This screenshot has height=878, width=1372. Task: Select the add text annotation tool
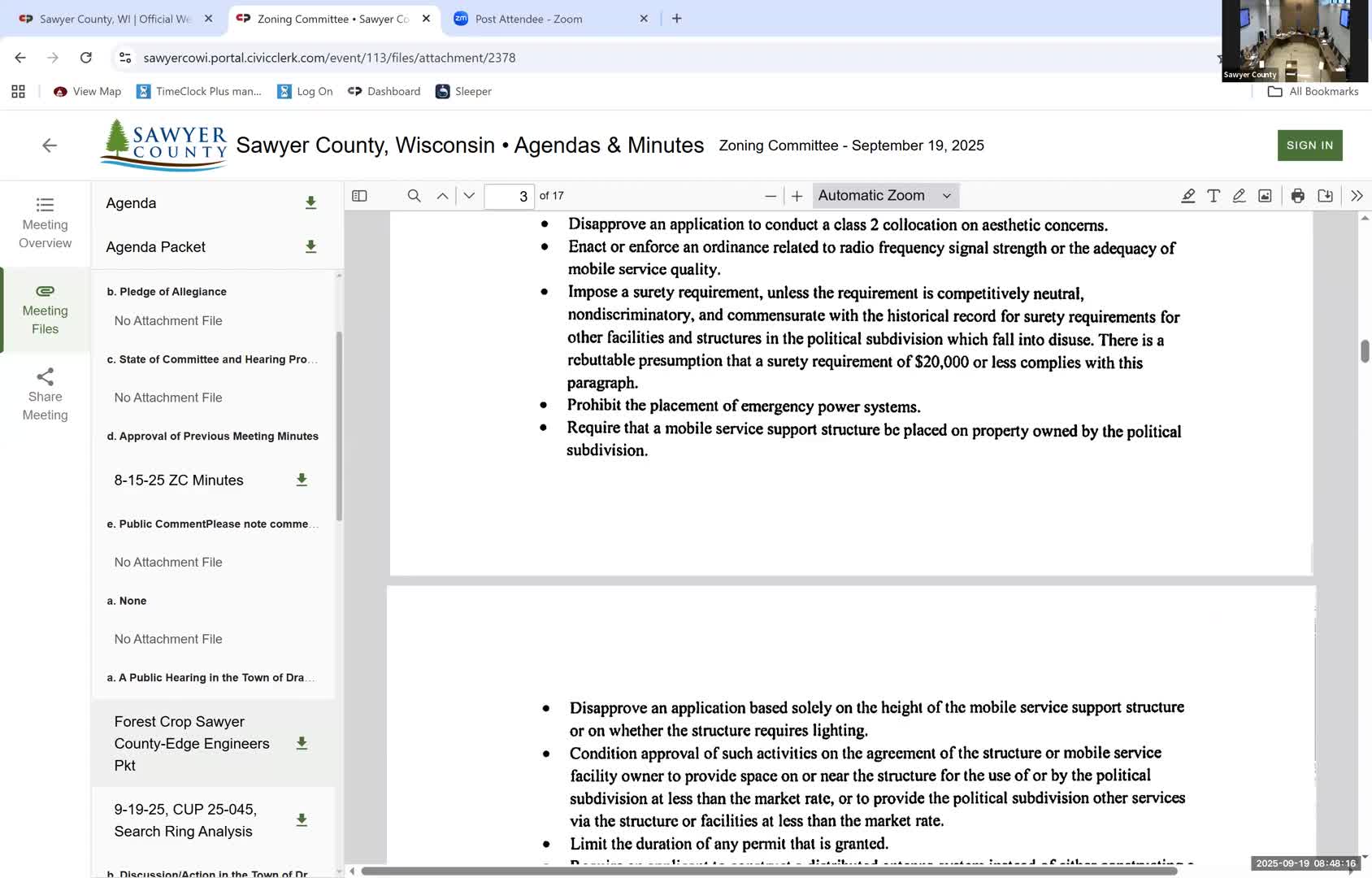[1214, 196]
